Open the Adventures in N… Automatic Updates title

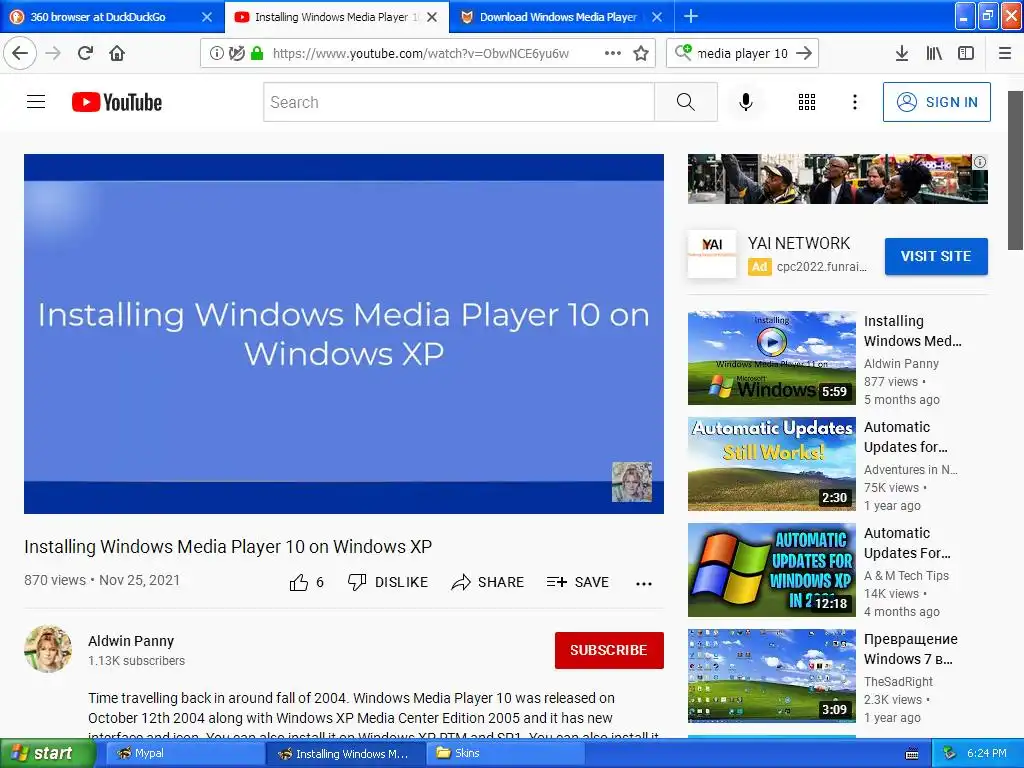[x=906, y=437]
